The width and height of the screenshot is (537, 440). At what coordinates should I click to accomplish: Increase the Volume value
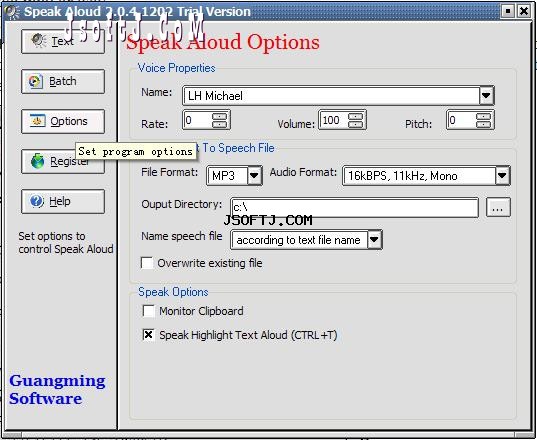[x=355, y=116]
